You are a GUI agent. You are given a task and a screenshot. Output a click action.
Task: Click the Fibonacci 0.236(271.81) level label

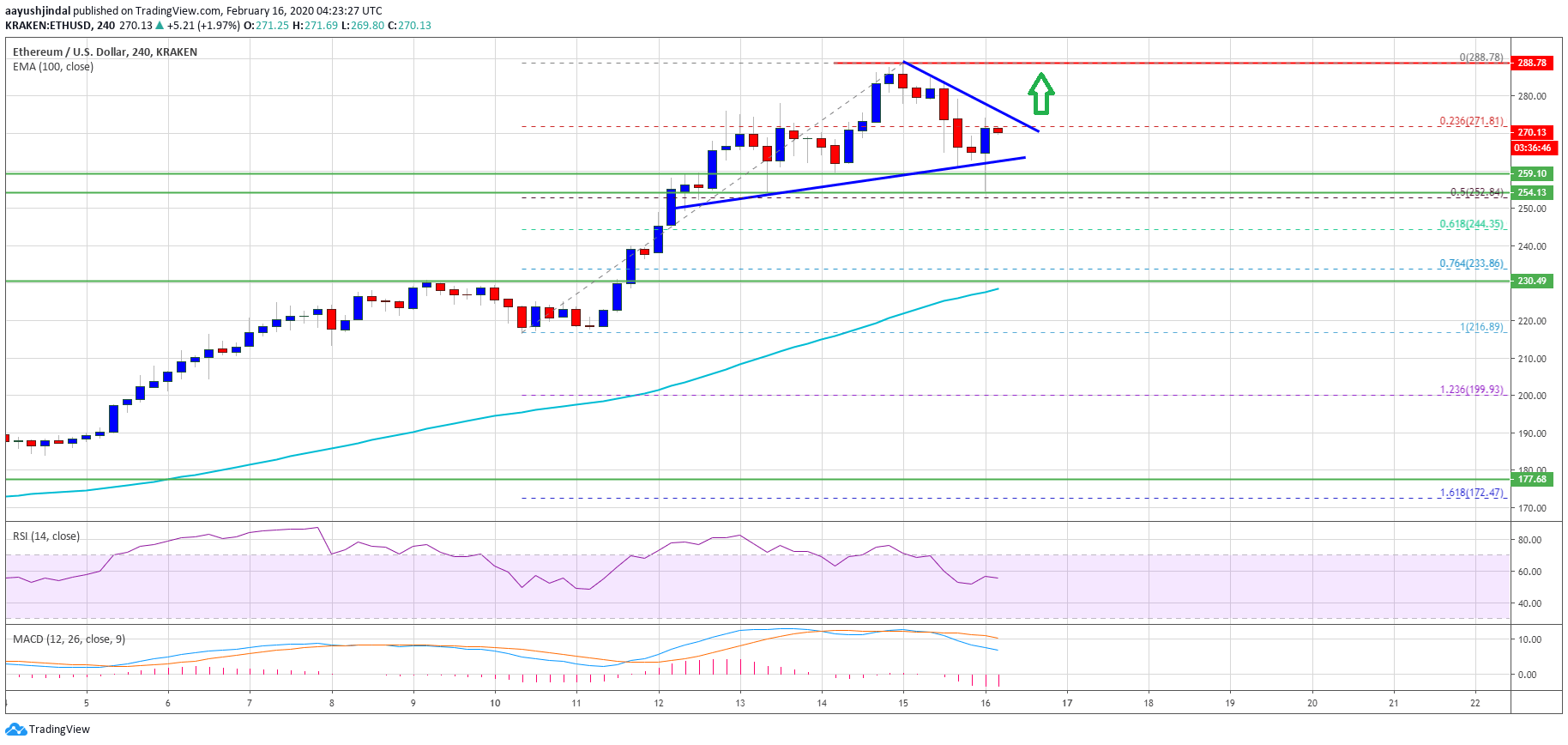click(1471, 121)
